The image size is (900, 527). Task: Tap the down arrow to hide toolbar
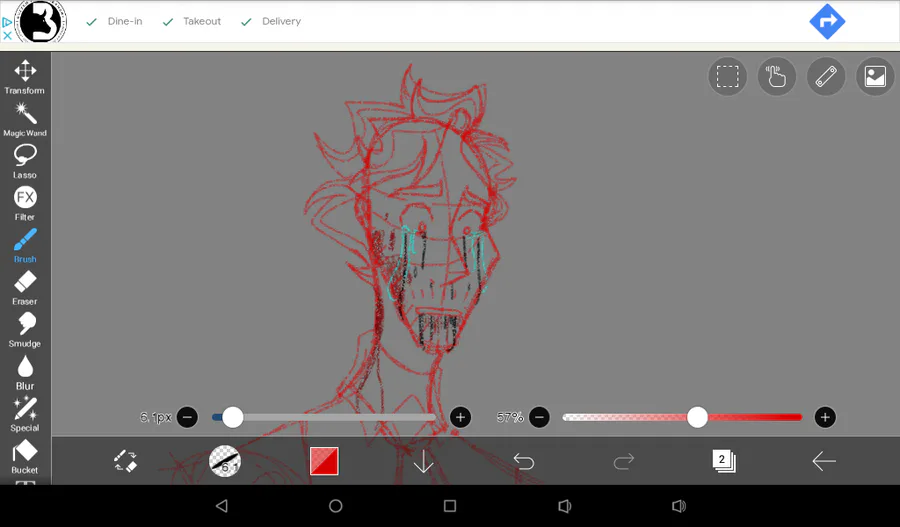click(424, 461)
